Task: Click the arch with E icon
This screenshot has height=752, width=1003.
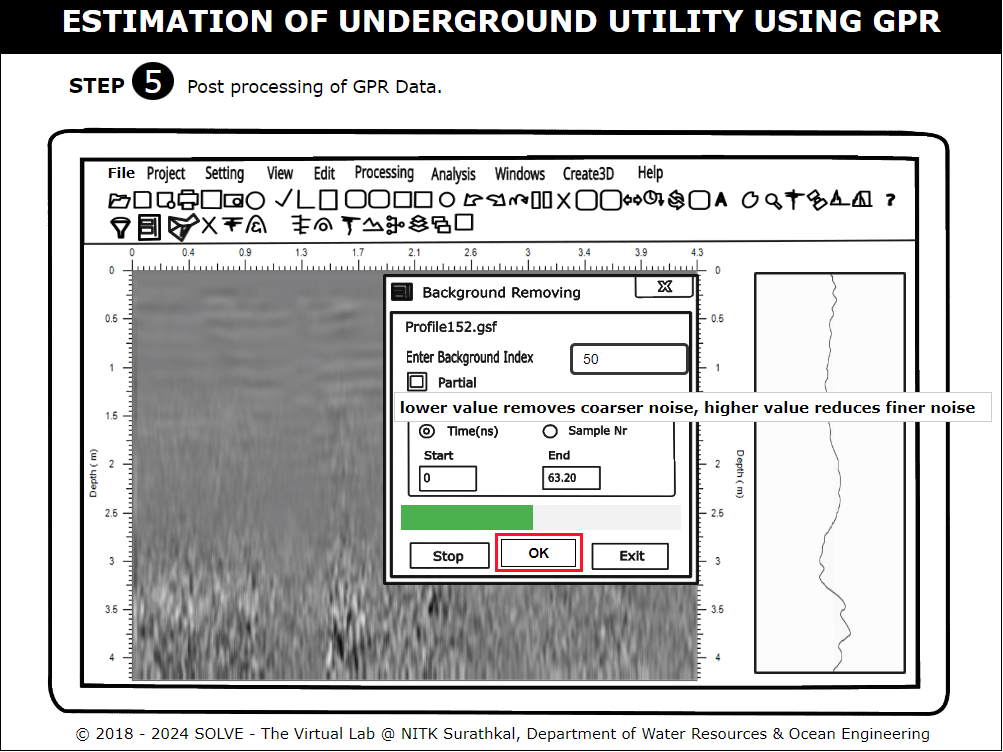Action: (x=256, y=225)
